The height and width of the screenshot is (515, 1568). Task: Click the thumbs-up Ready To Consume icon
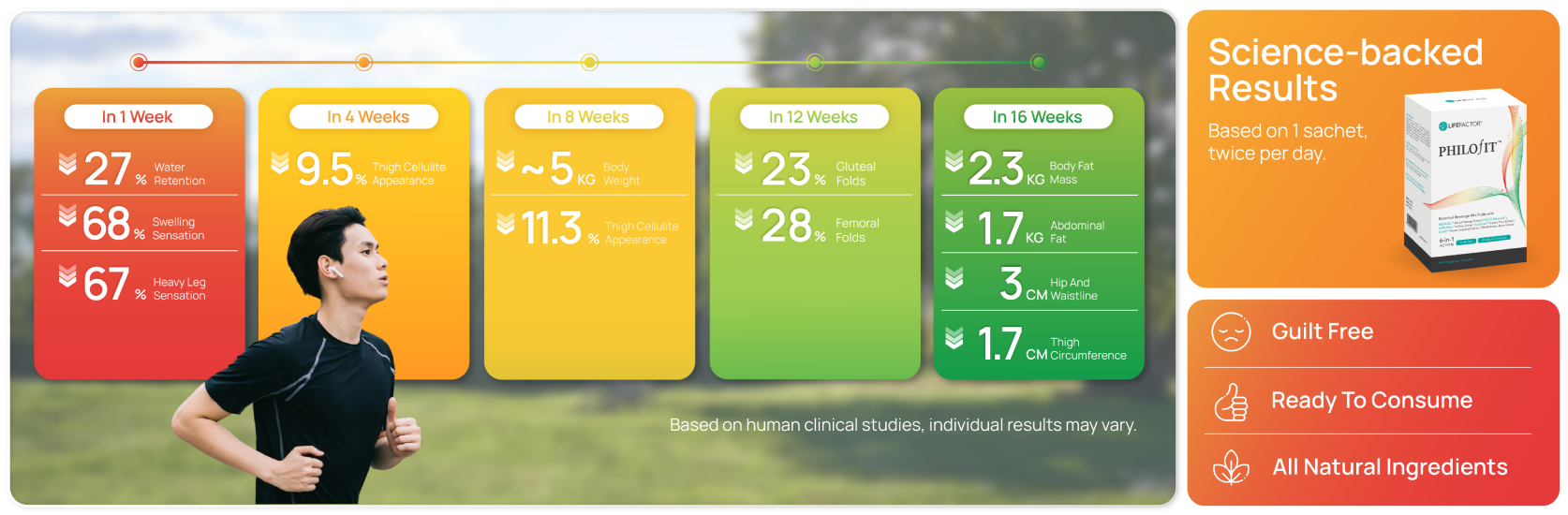[x=1231, y=402]
